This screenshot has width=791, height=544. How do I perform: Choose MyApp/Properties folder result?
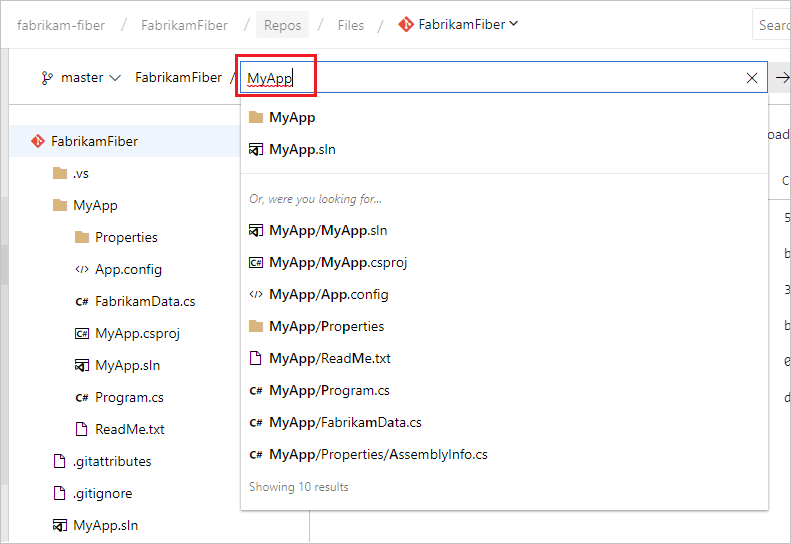(x=504, y=327)
